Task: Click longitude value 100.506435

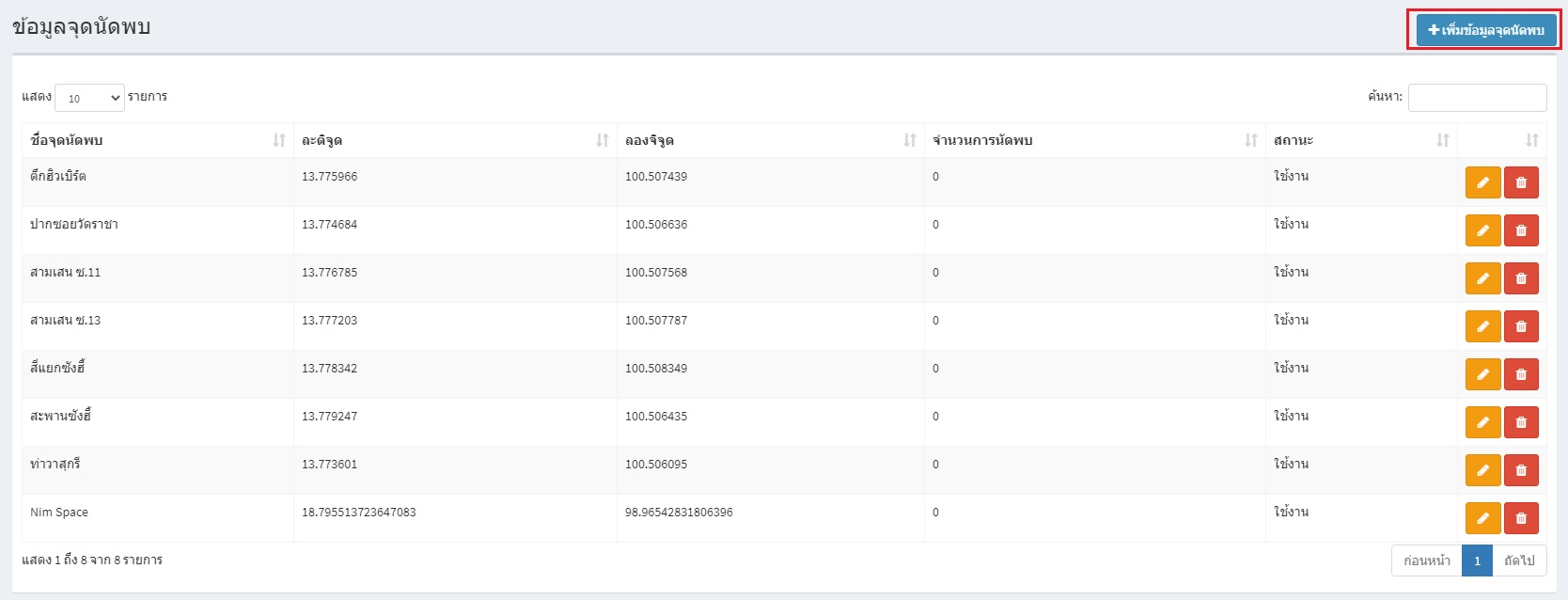Action: pyautogui.click(x=656, y=417)
